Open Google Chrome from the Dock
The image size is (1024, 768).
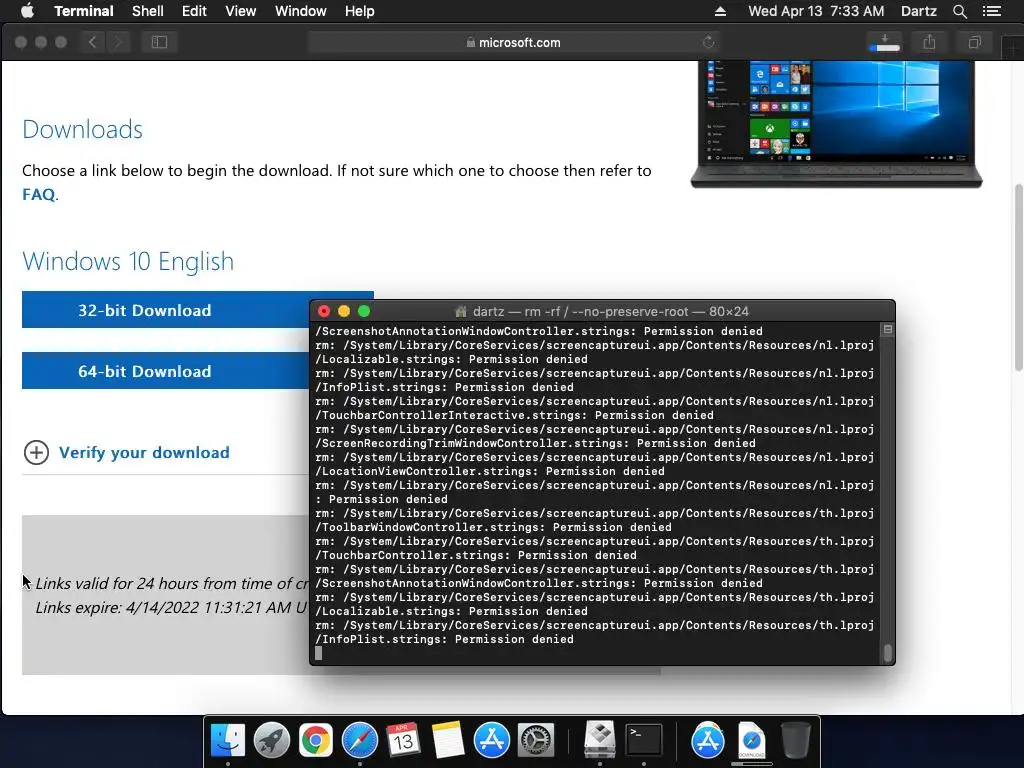click(x=315, y=741)
